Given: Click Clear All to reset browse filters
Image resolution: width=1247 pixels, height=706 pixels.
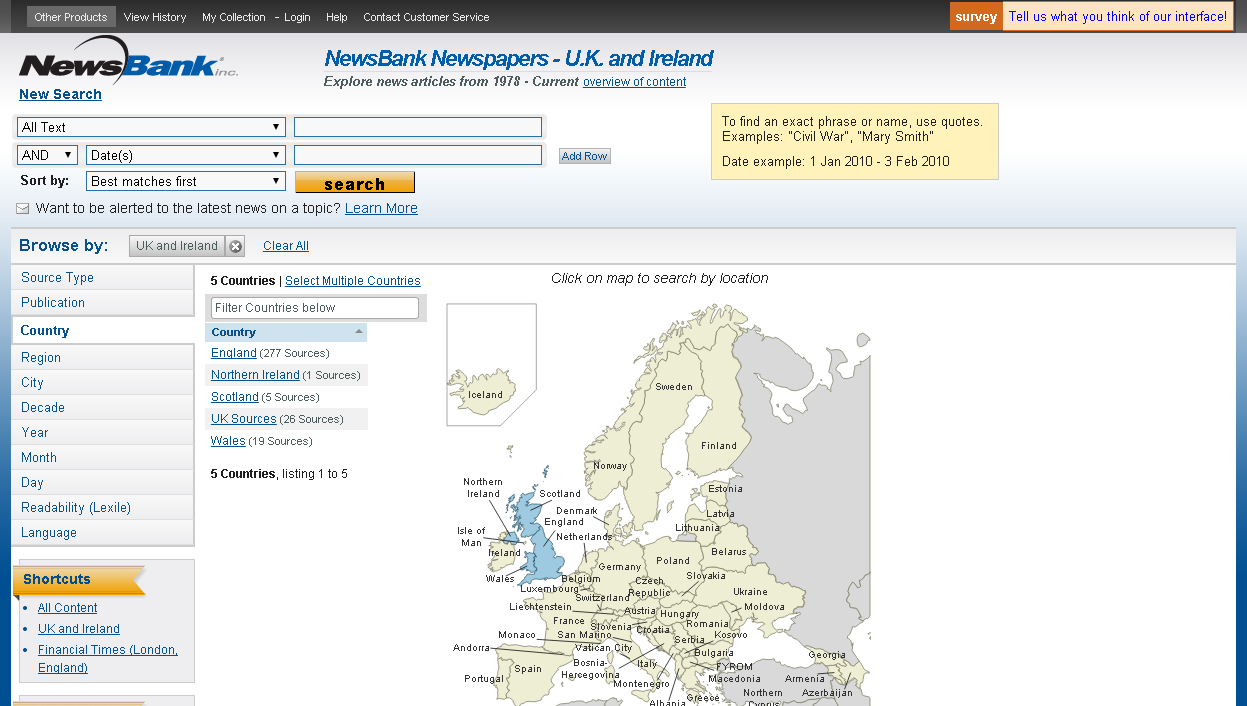Looking at the screenshot, I should [x=285, y=245].
